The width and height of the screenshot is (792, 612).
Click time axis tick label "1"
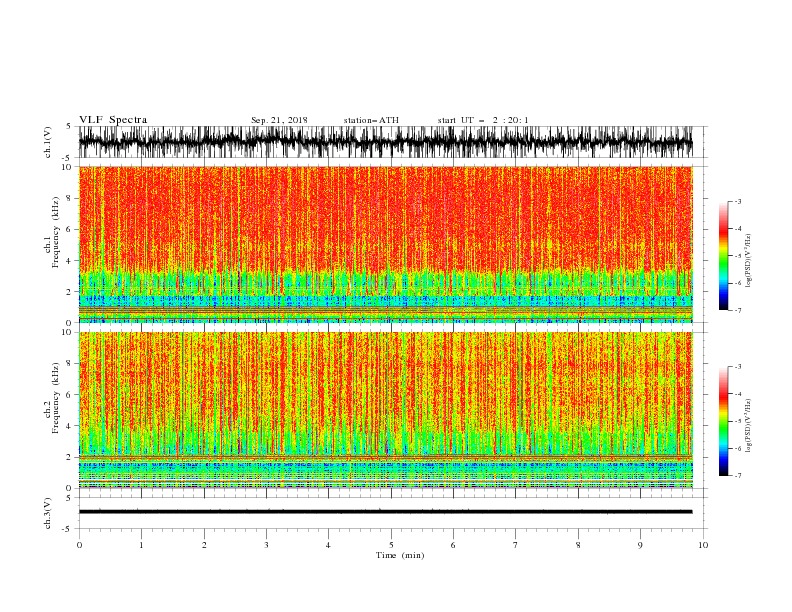point(141,545)
